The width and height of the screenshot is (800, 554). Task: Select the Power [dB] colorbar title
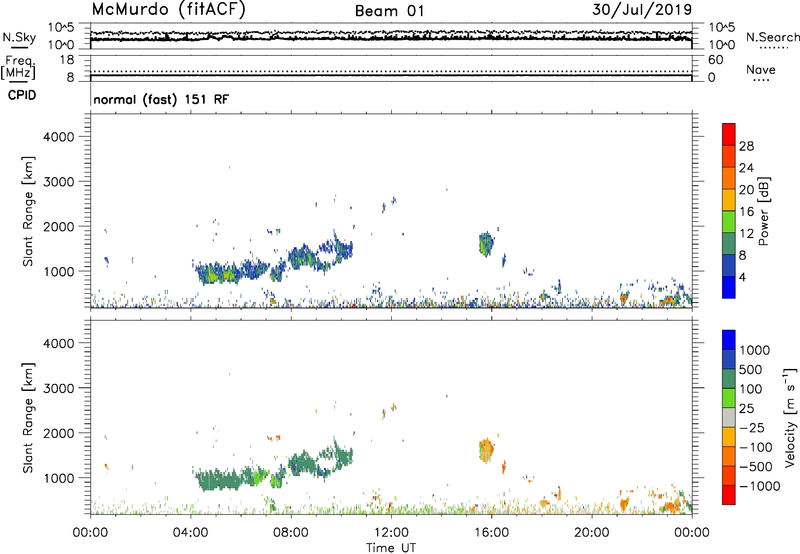point(763,211)
